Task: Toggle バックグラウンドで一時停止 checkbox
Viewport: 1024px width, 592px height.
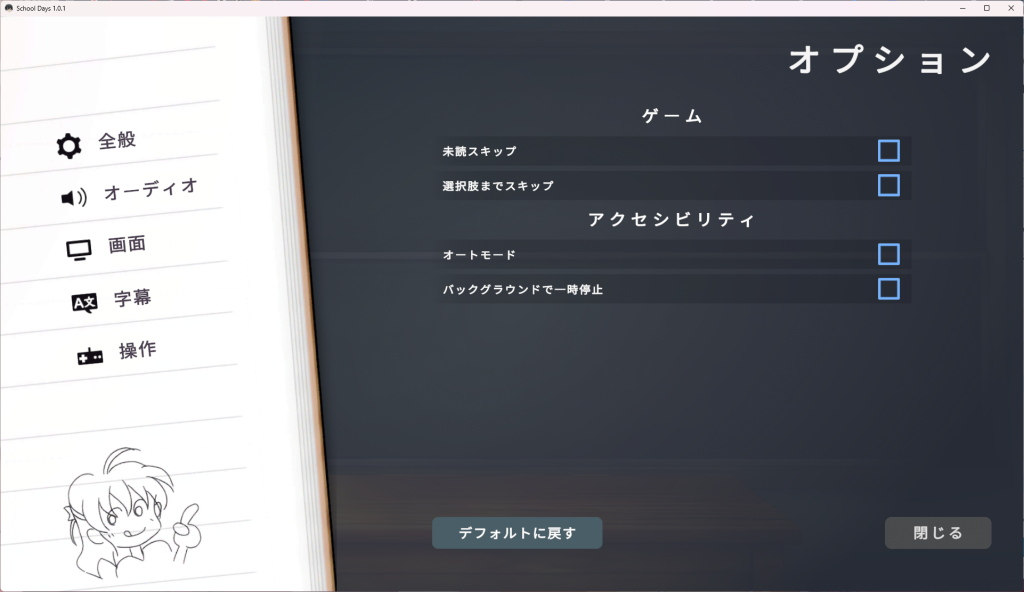Action: click(888, 289)
